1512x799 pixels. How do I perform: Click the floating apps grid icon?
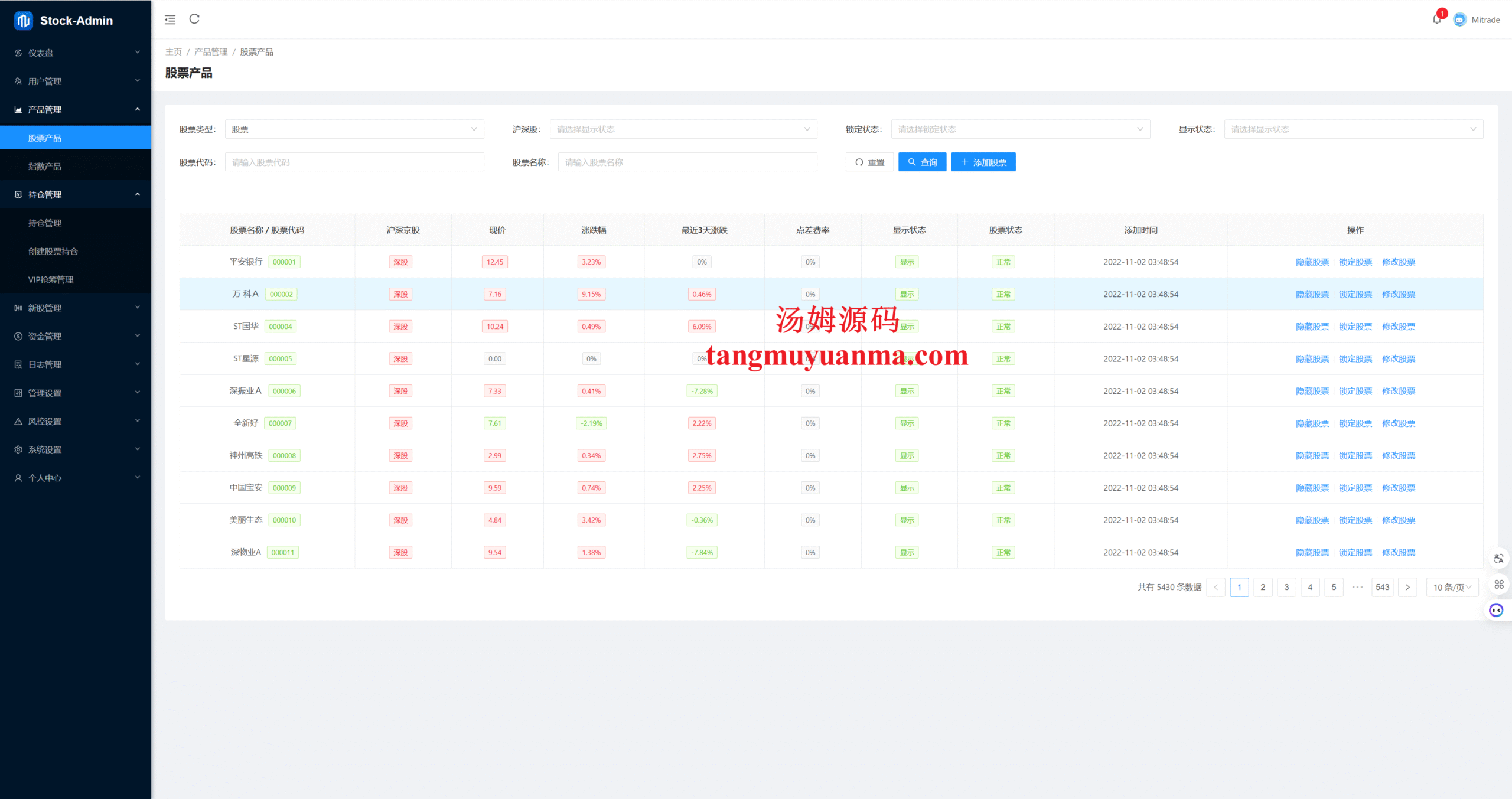[x=1498, y=584]
